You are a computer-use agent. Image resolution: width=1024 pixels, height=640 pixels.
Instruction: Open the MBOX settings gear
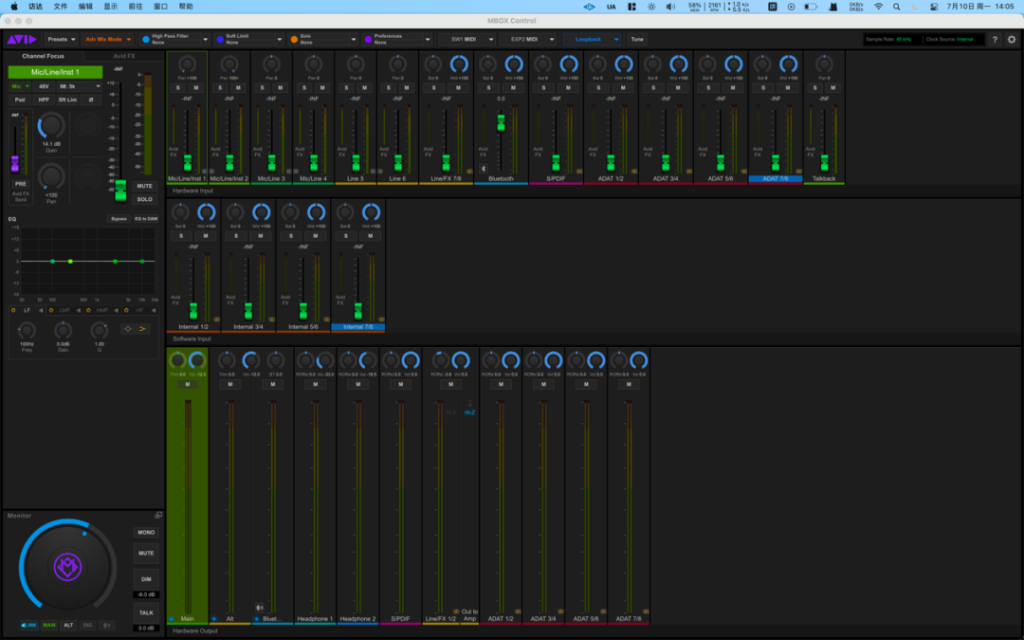1011,40
